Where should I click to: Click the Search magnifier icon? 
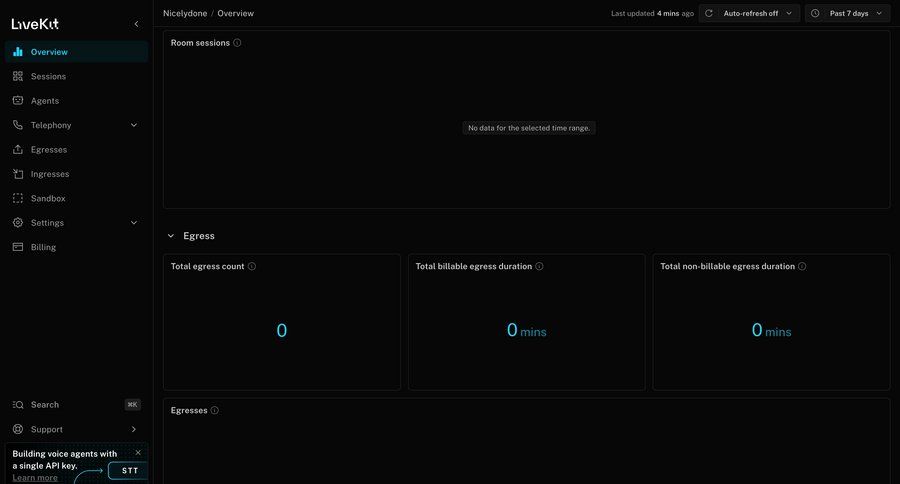click(x=18, y=405)
